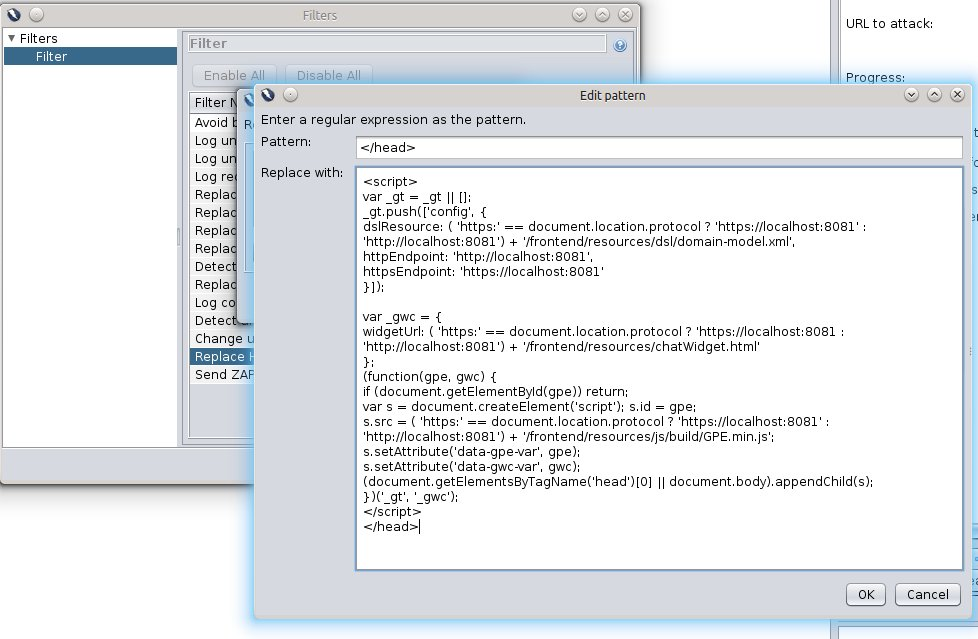Focus the Pattern input field

pyautogui.click(x=659, y=148)
